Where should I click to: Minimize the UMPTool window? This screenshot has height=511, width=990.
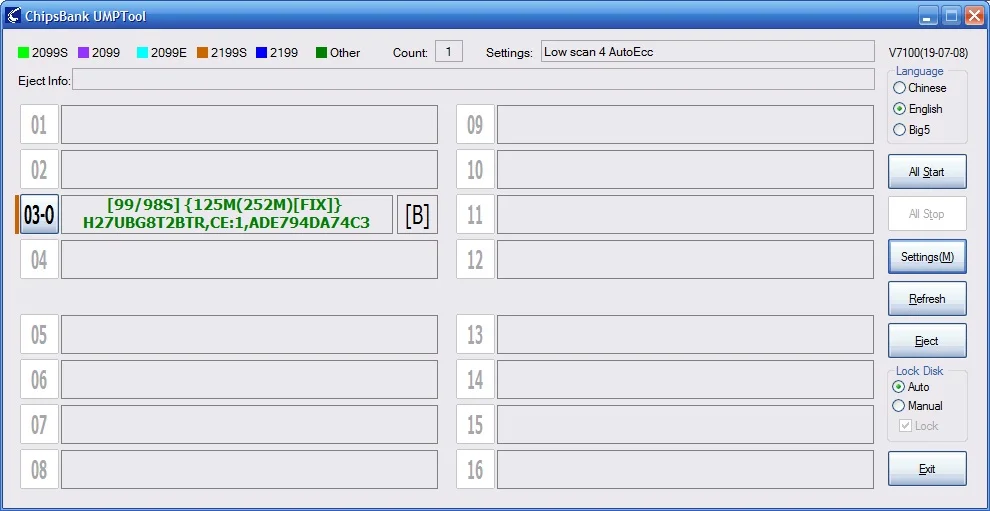point(929,15)
